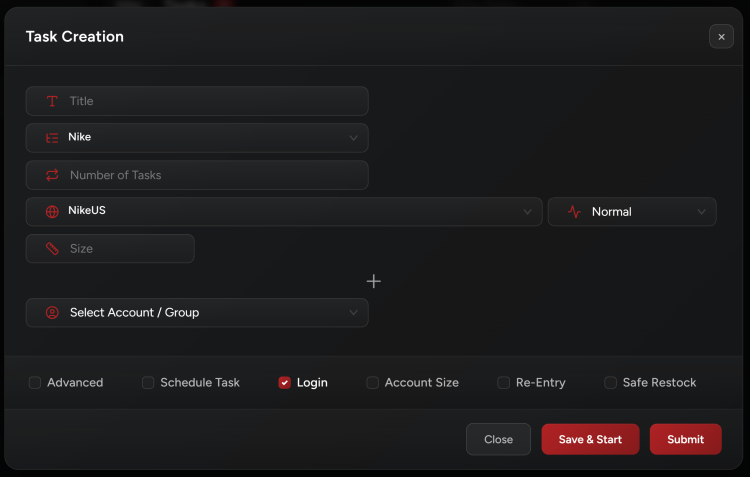Click the red T icon in Title field
Image resolution: width=750 pixels, height=477 pixels.
[x=52, y=101]
